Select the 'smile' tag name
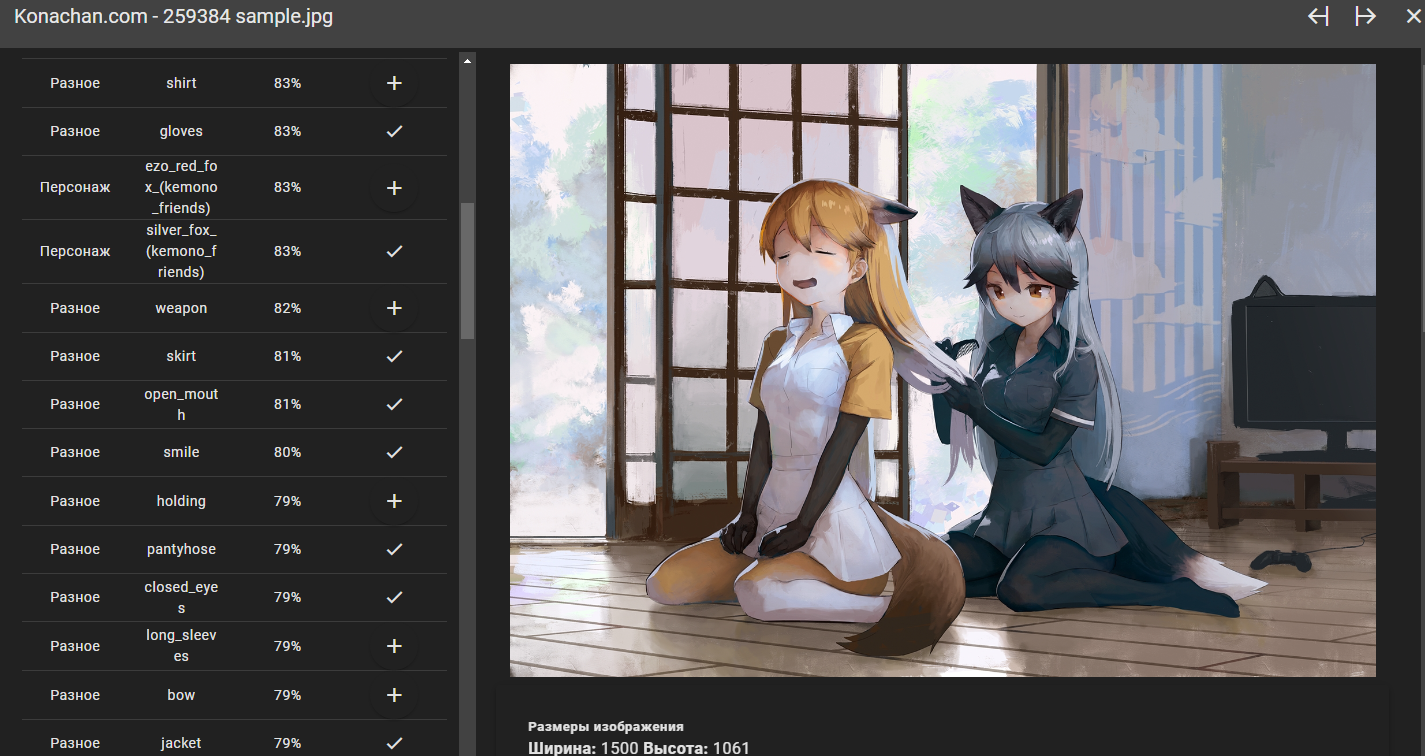 [x=181, y=452]
